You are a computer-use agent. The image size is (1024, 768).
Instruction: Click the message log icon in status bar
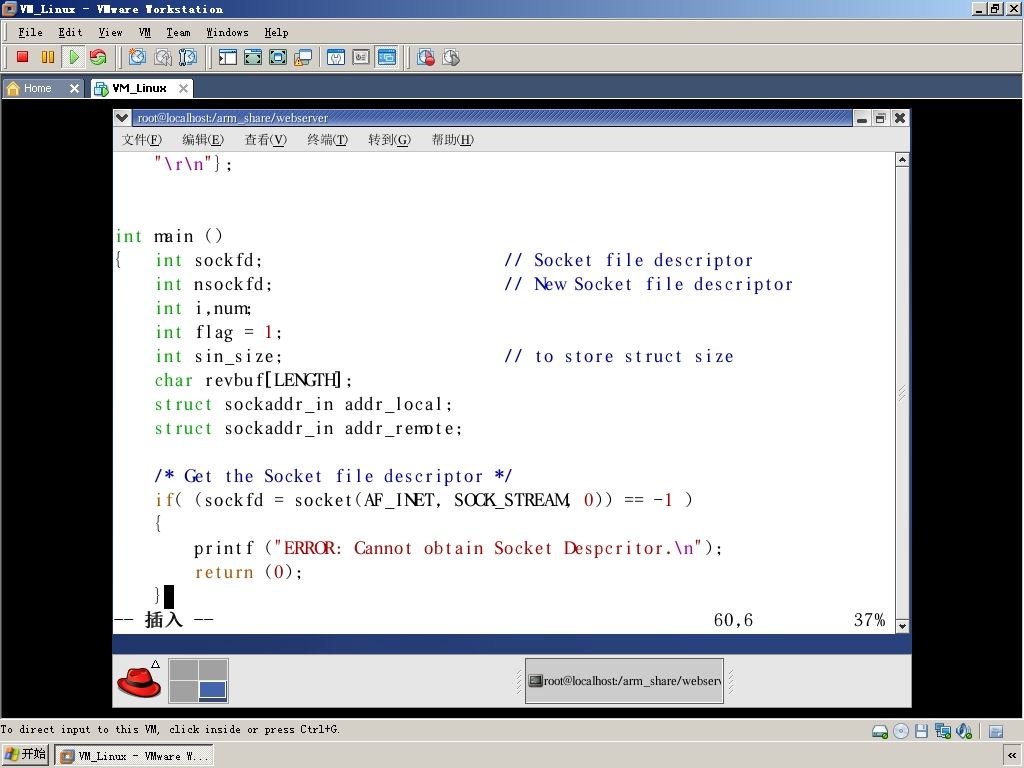[x=996, y=731]
